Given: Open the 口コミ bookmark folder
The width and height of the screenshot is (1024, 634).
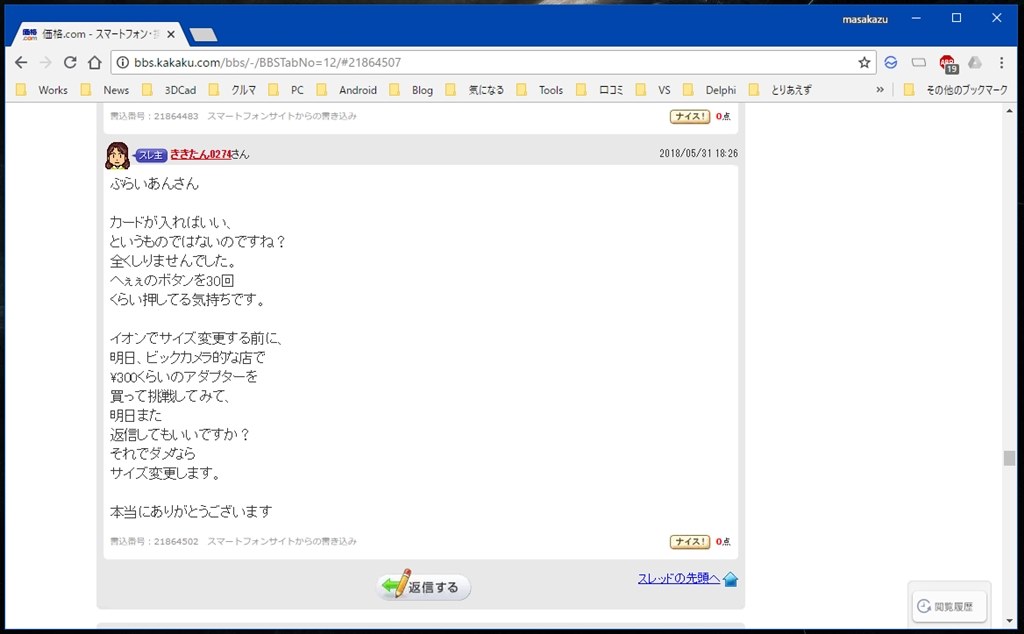Looking at the screenshot, I should (x=600, y=90).
